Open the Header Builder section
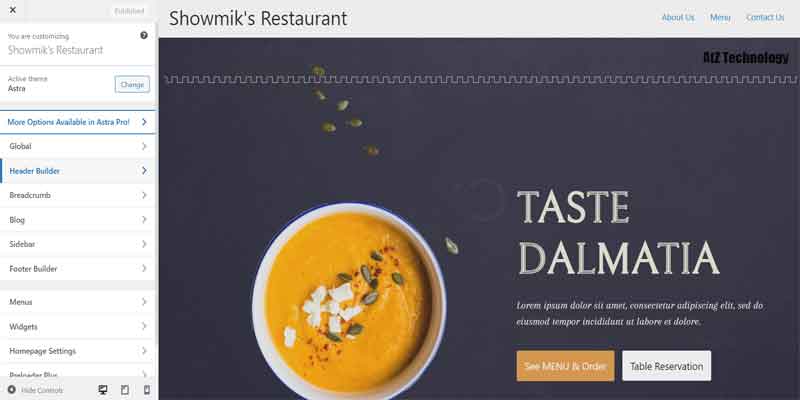The height and width of the screenshot is (400, 800). click(x=78, y=171)
